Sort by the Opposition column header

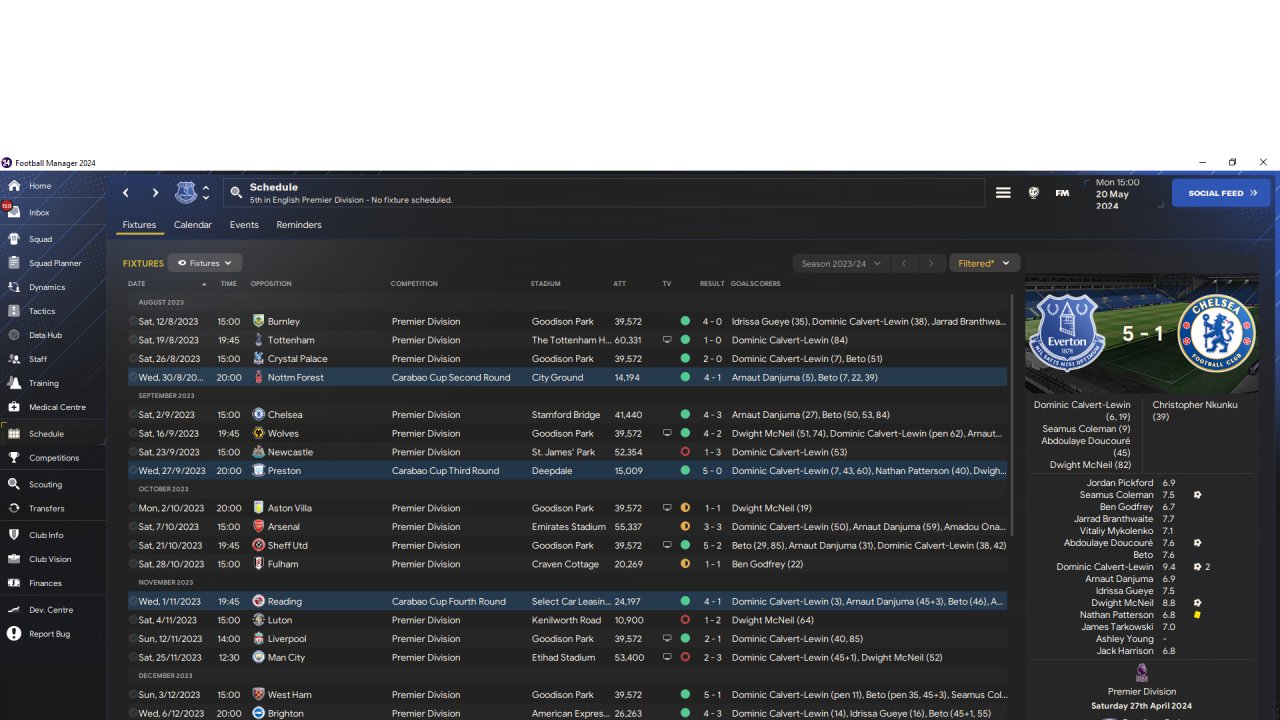(271, 284)
